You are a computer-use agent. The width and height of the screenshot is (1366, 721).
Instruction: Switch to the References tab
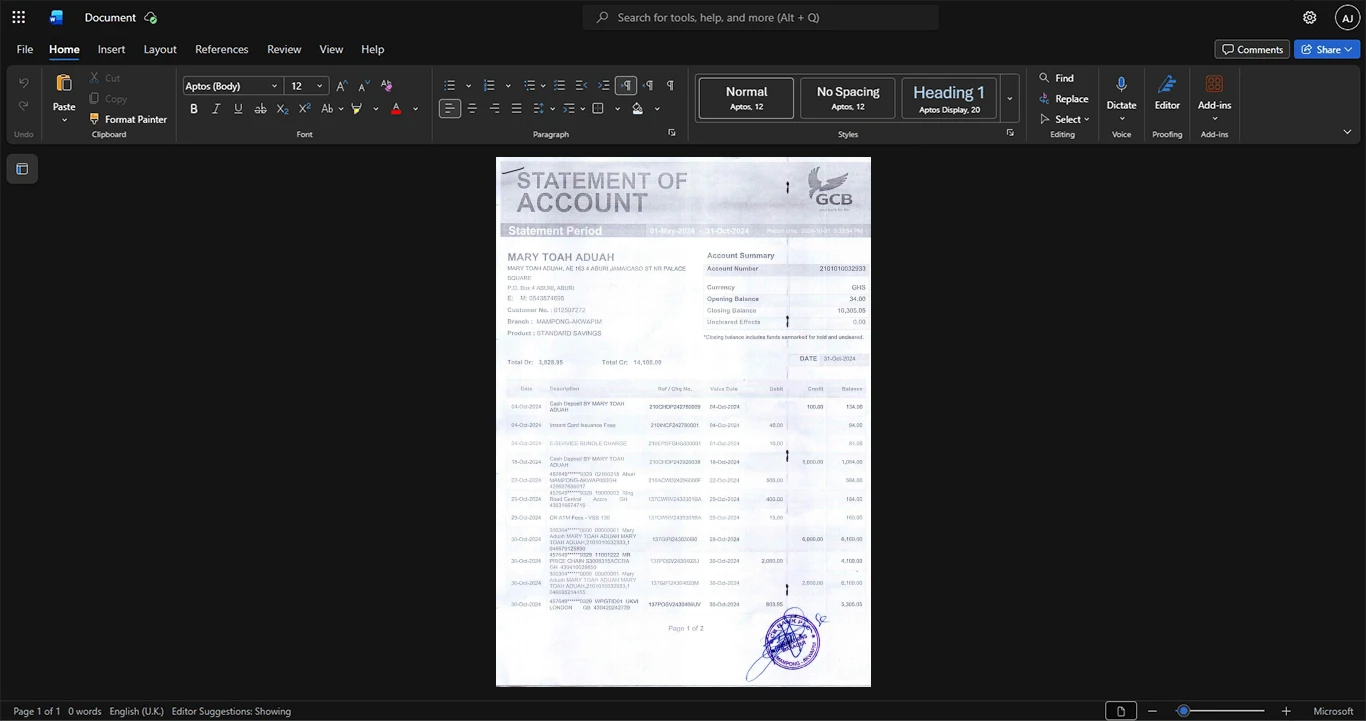click(x=221, y=49)
